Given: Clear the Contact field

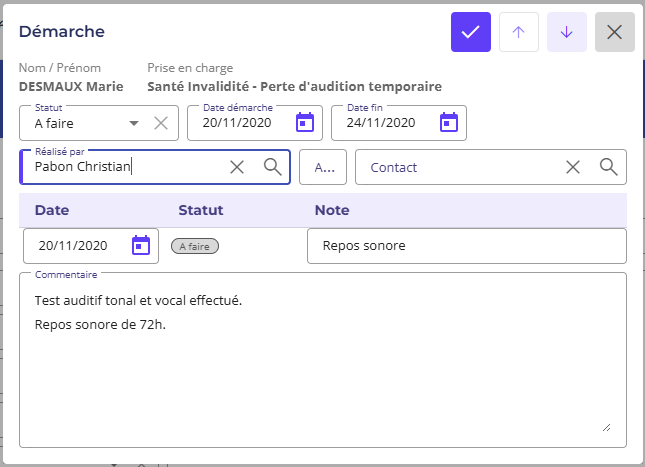Looking at the screenshot, I should 573,167.
